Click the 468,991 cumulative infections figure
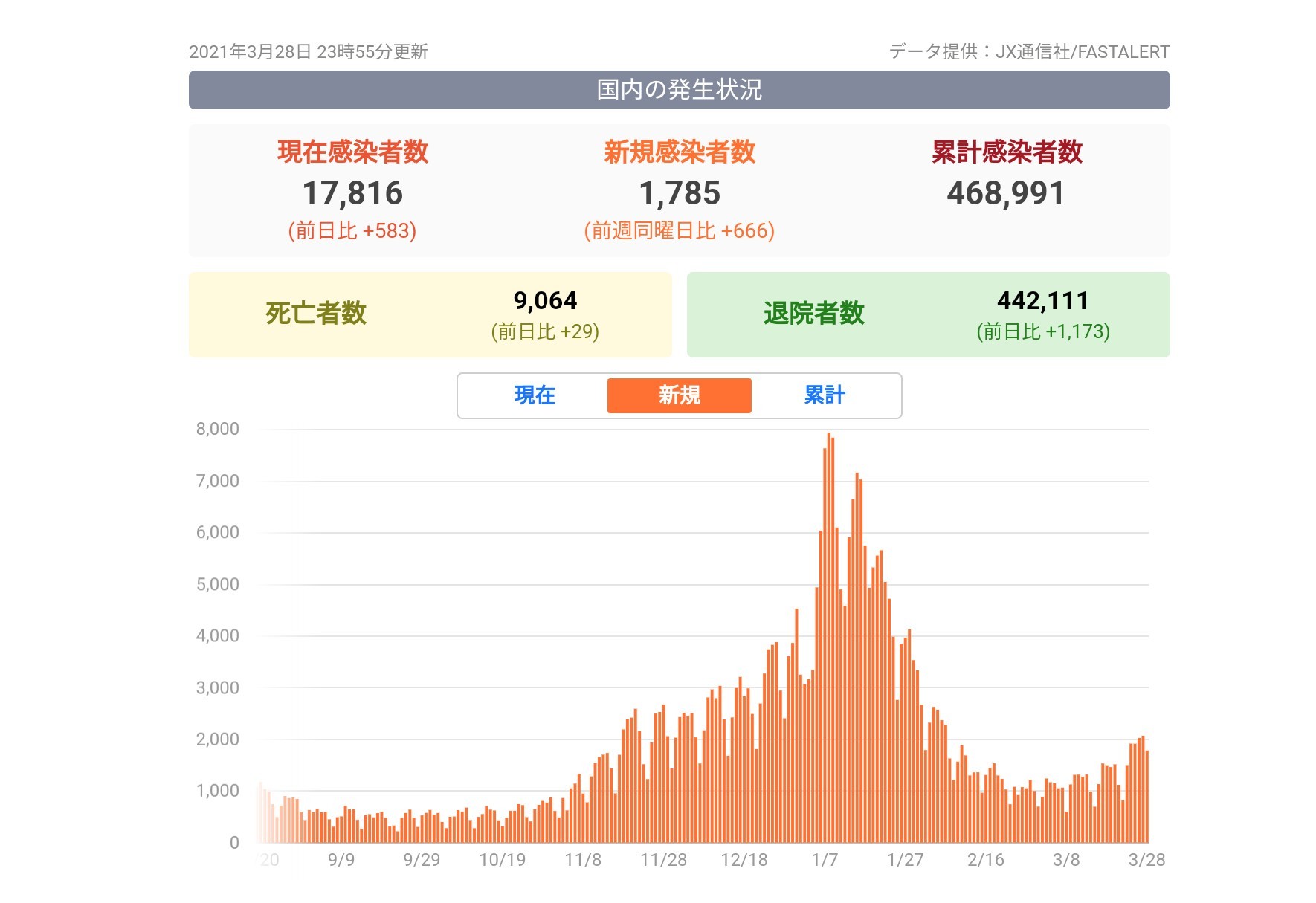This screenshot has width=1316, height=903. coord(1006,193)
